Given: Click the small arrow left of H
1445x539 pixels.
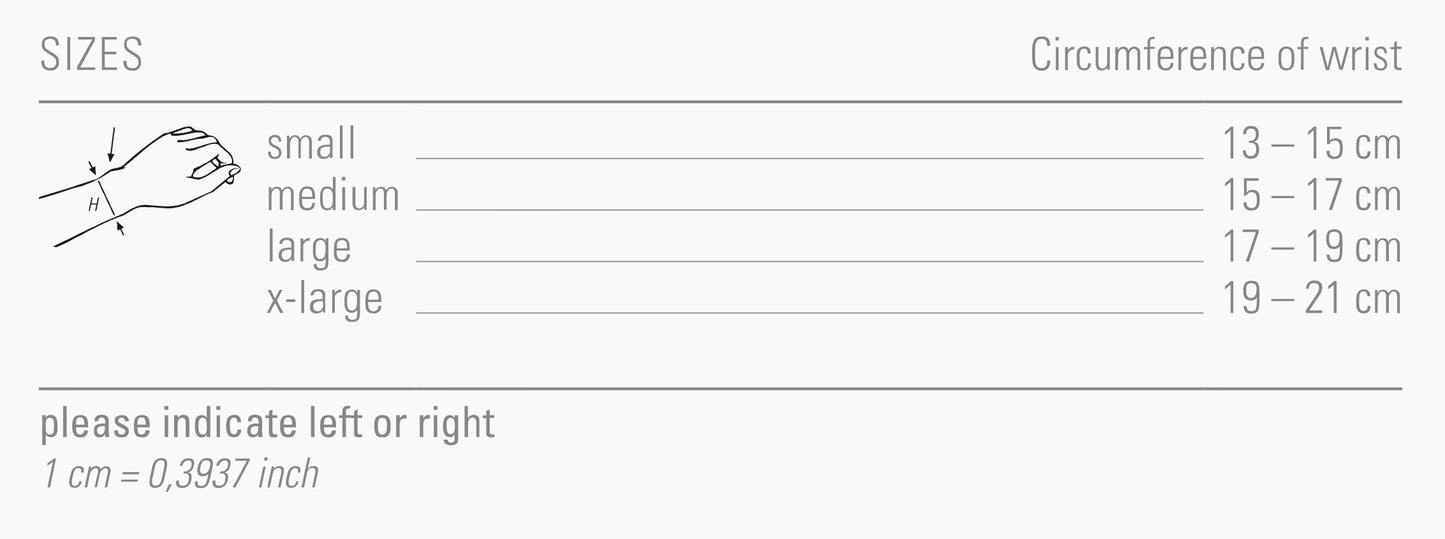Looking at the screenshot, I should pyautogui.click(x=91, y=169).
